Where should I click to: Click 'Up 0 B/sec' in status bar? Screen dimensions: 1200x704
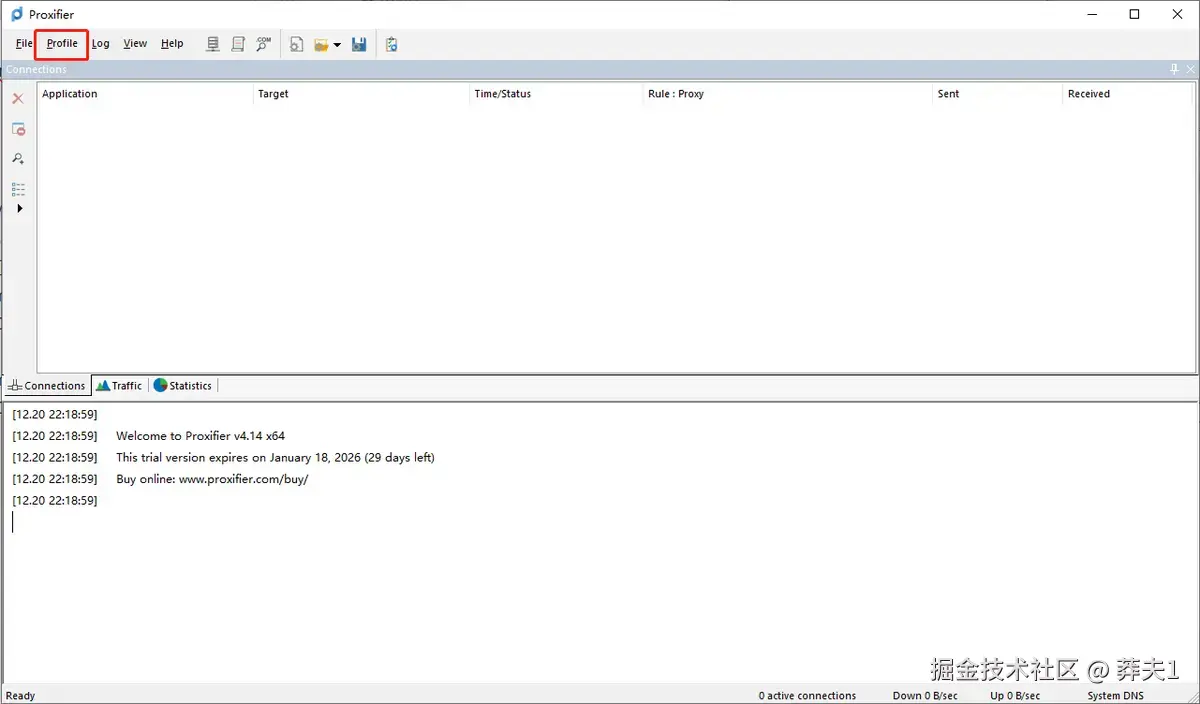[1015, 696]
